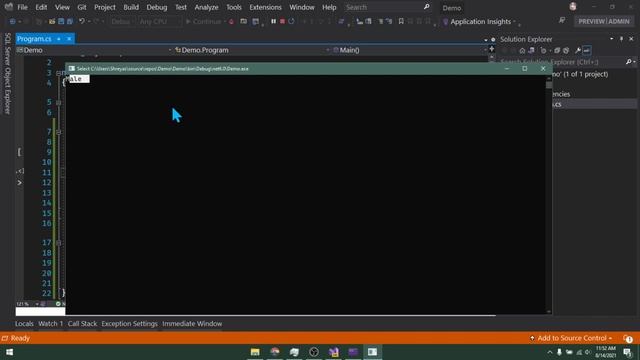The image size is (640, 360).
Task: Open the Main() member dropdown
Action: coord(410,50)
